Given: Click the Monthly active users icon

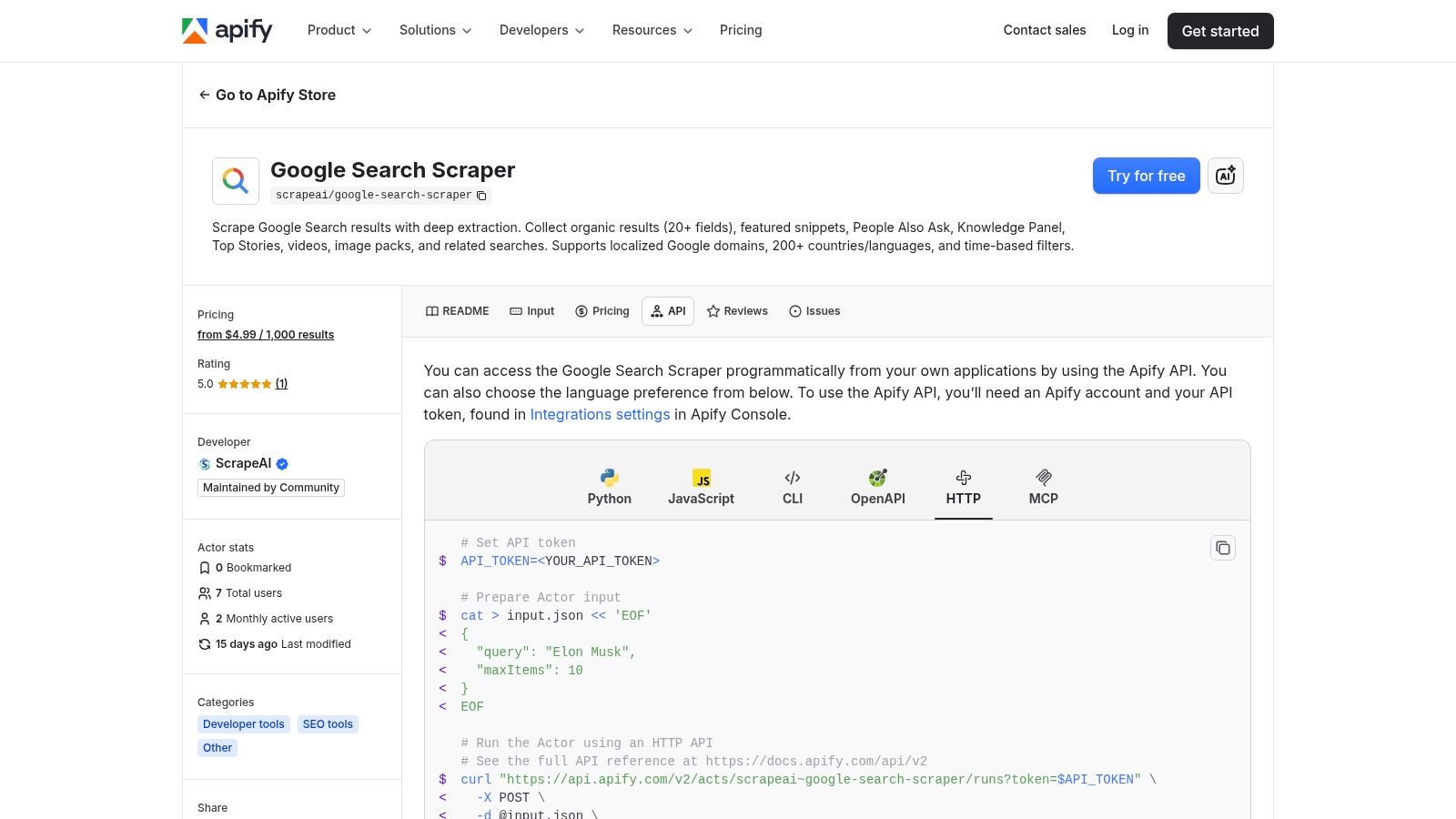Looking at the screenshot, I should tap(205, 619).
